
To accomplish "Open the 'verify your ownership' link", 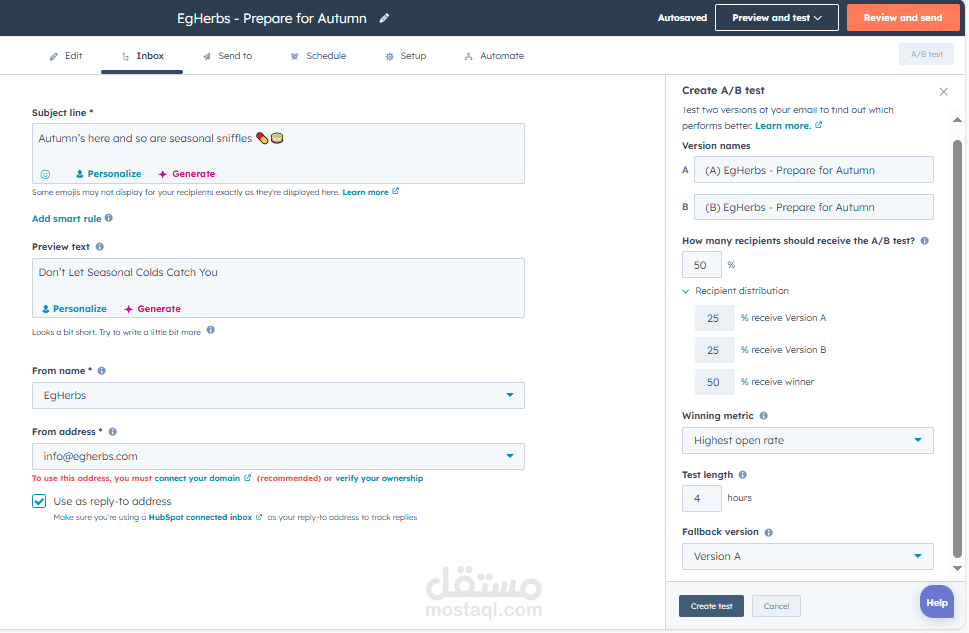I will [x=379, y=478].
